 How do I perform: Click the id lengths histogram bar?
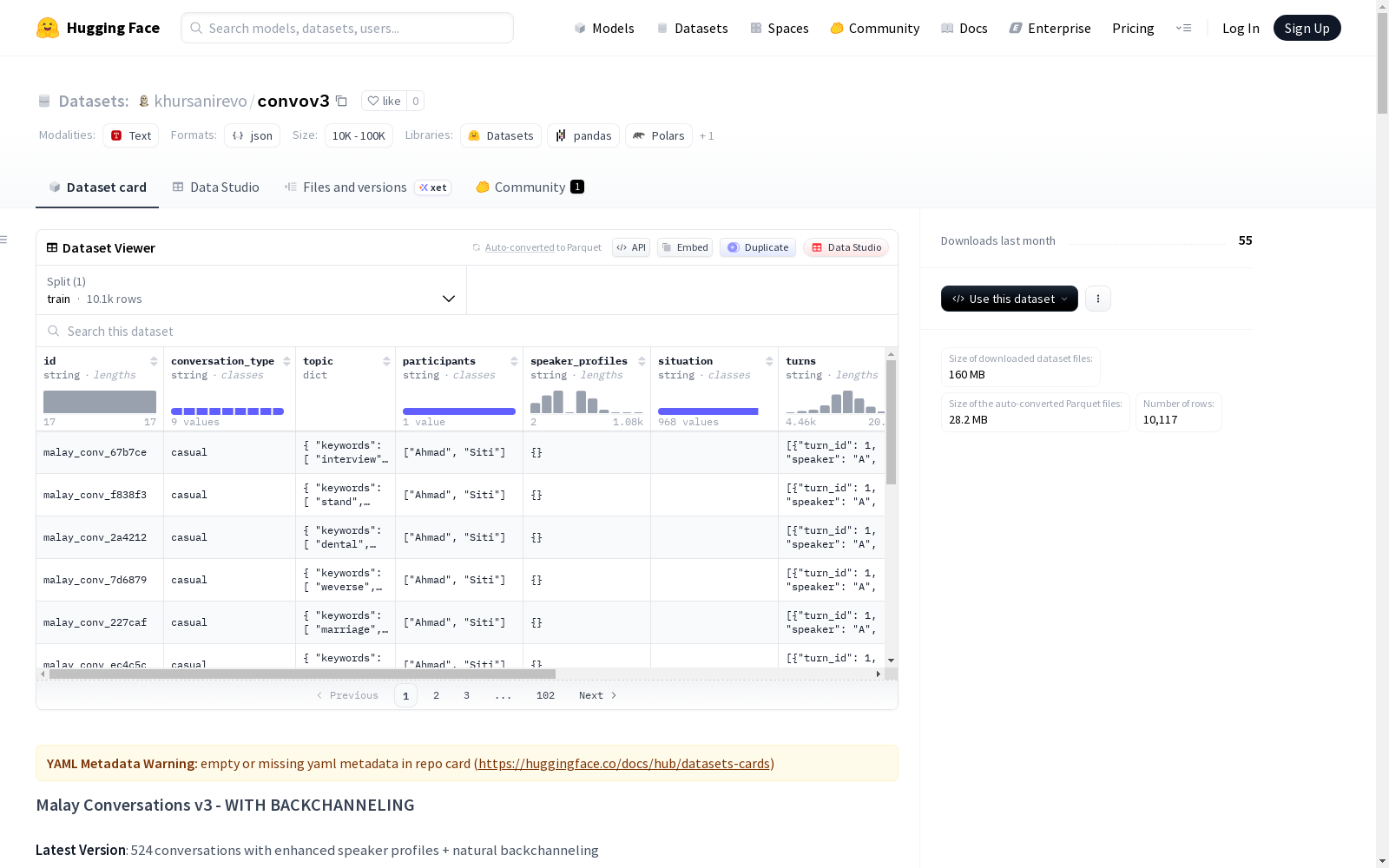coord(100,402)
